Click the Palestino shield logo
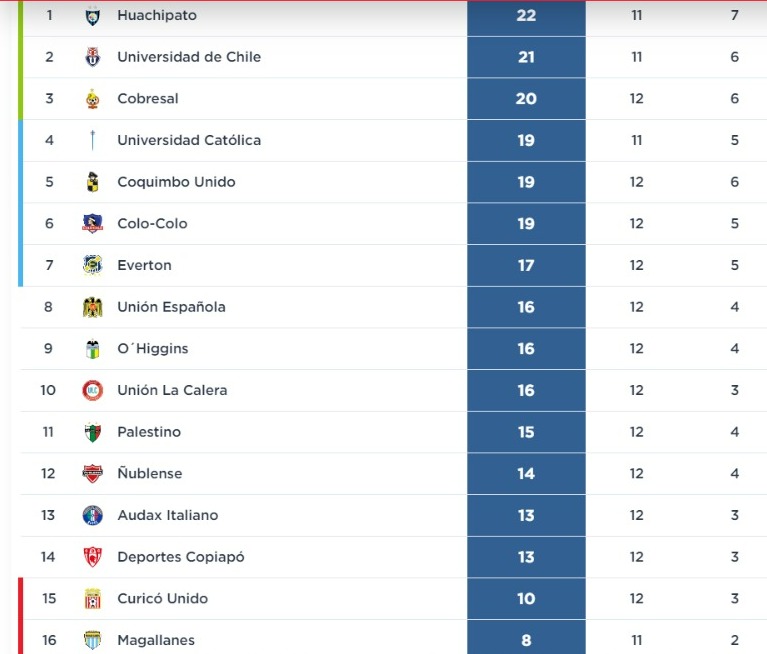Viewport: 767px width, 654px height. (x=92, y=432)
